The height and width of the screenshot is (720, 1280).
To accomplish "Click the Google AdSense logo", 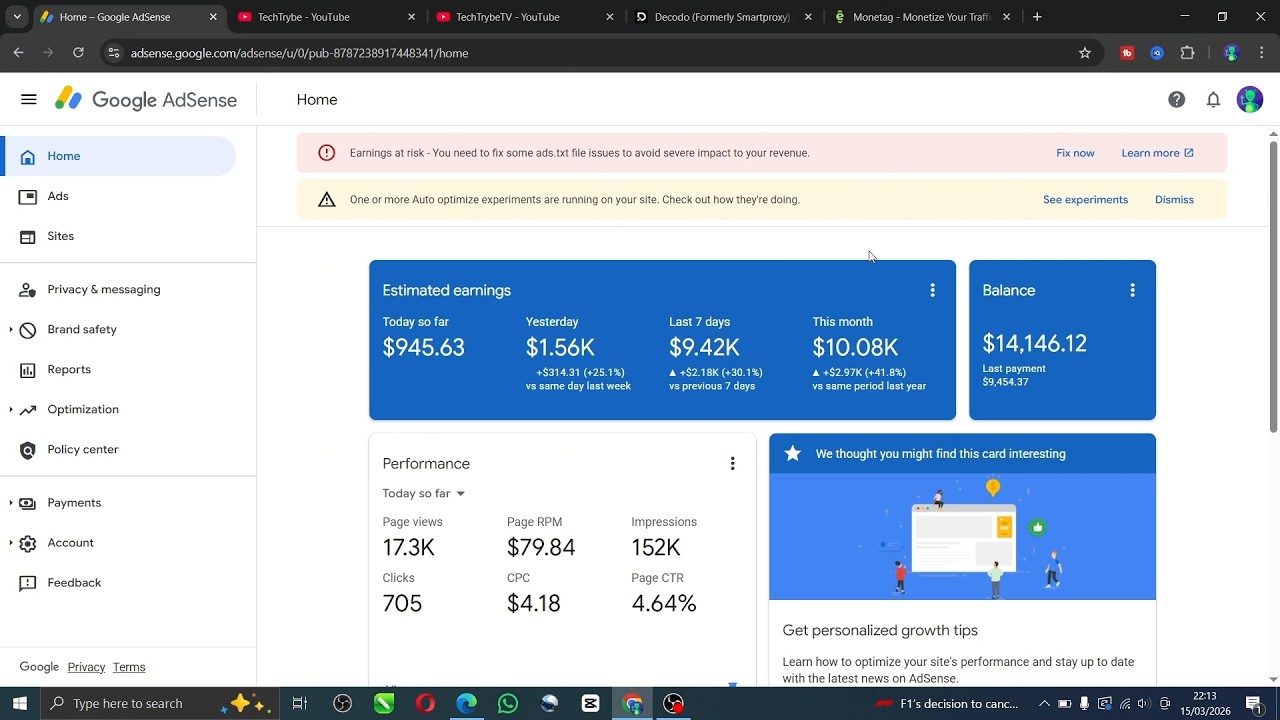I will coord(146,99).
